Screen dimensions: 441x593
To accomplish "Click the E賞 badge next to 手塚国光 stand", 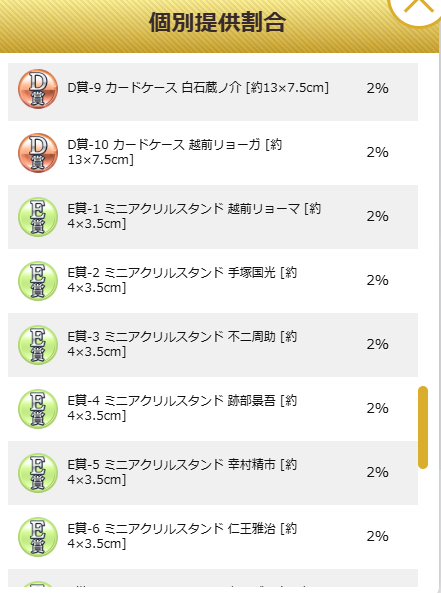I will click(38, 281).
